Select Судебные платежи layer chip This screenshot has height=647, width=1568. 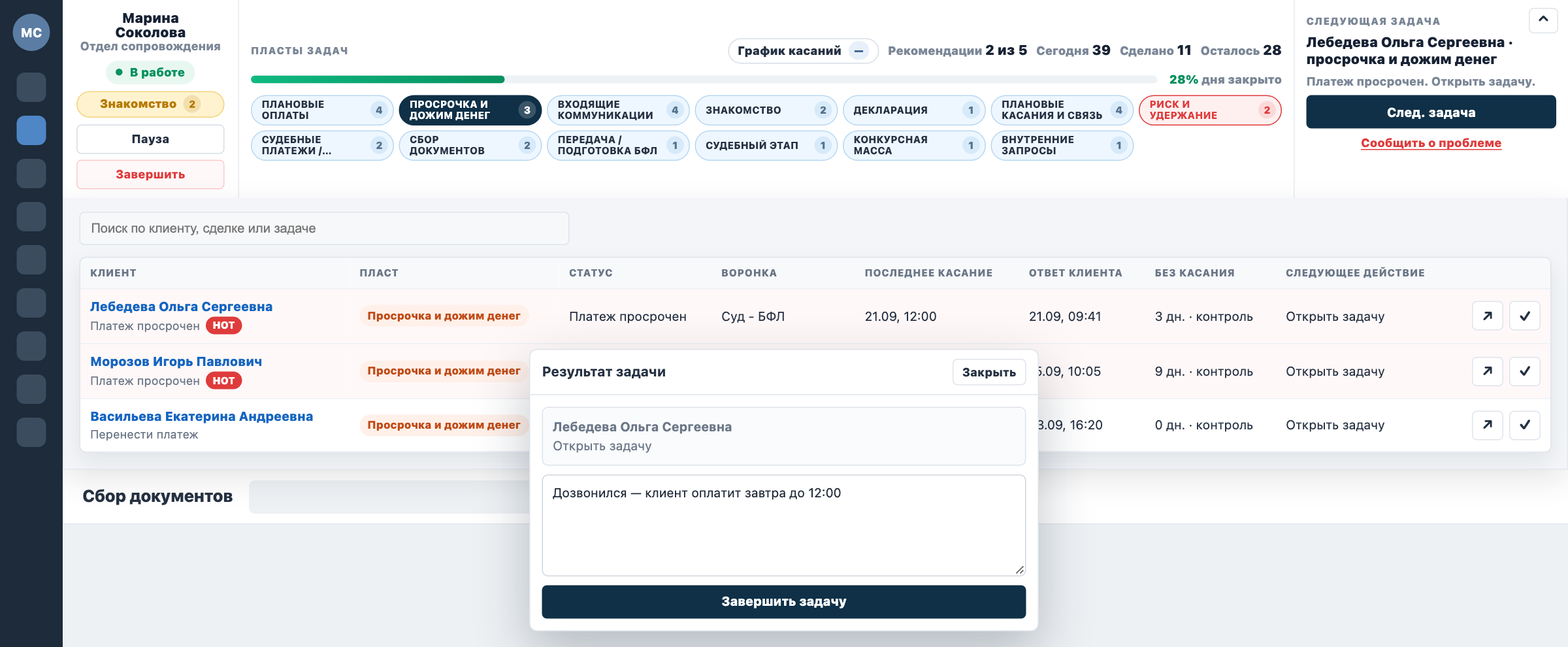(322, 145)
